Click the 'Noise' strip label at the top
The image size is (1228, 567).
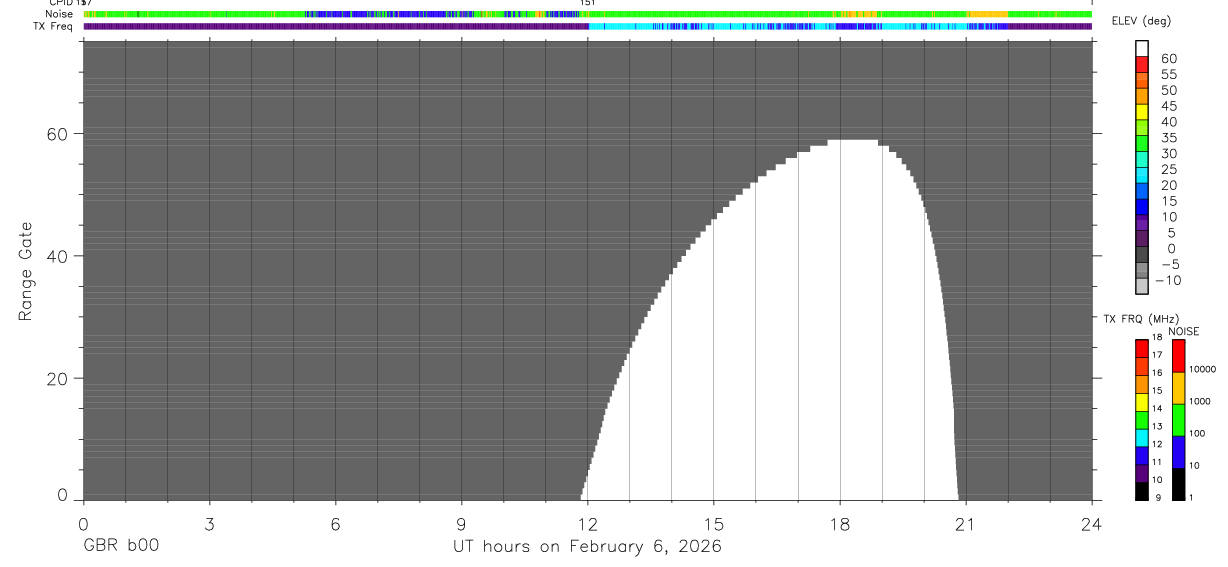coord(59,15)
